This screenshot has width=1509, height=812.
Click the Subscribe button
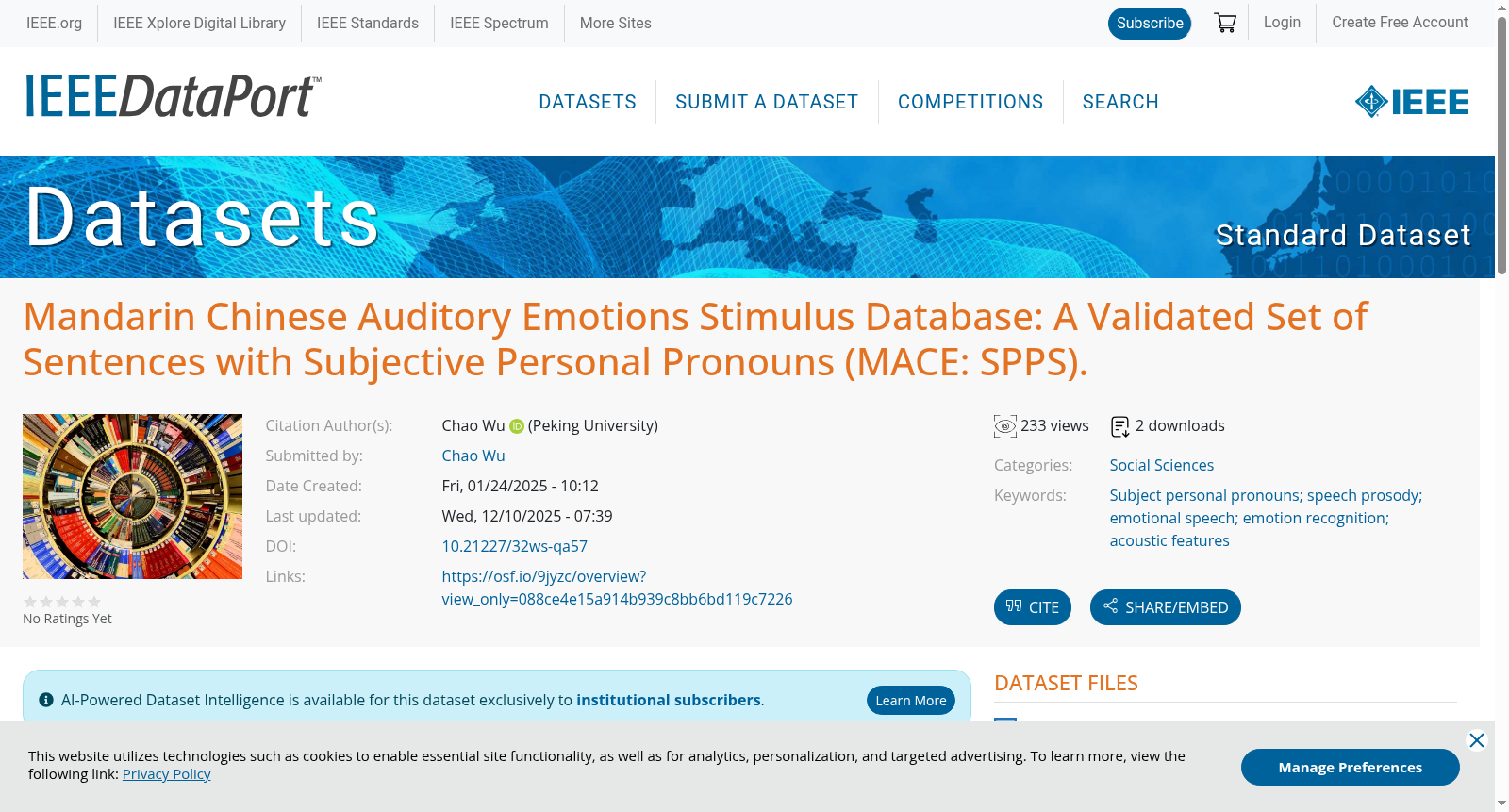1150,23
